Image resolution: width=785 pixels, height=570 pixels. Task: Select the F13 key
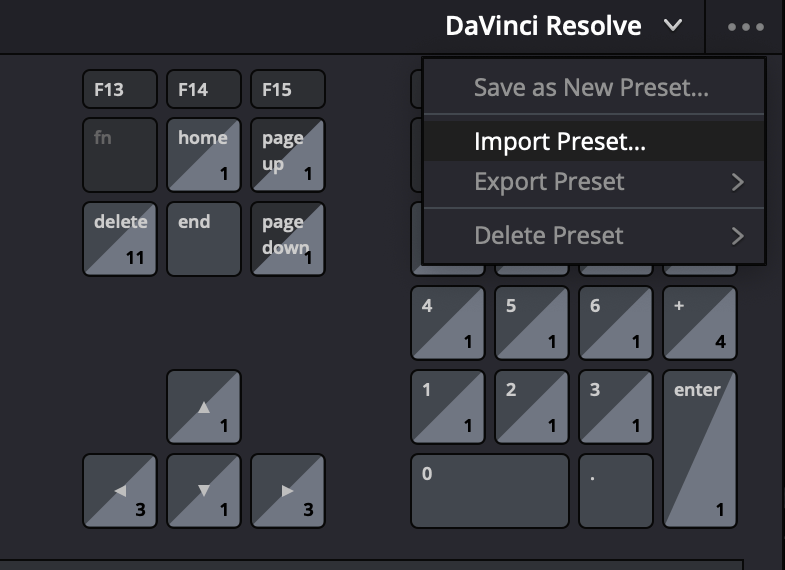point(120,89)
